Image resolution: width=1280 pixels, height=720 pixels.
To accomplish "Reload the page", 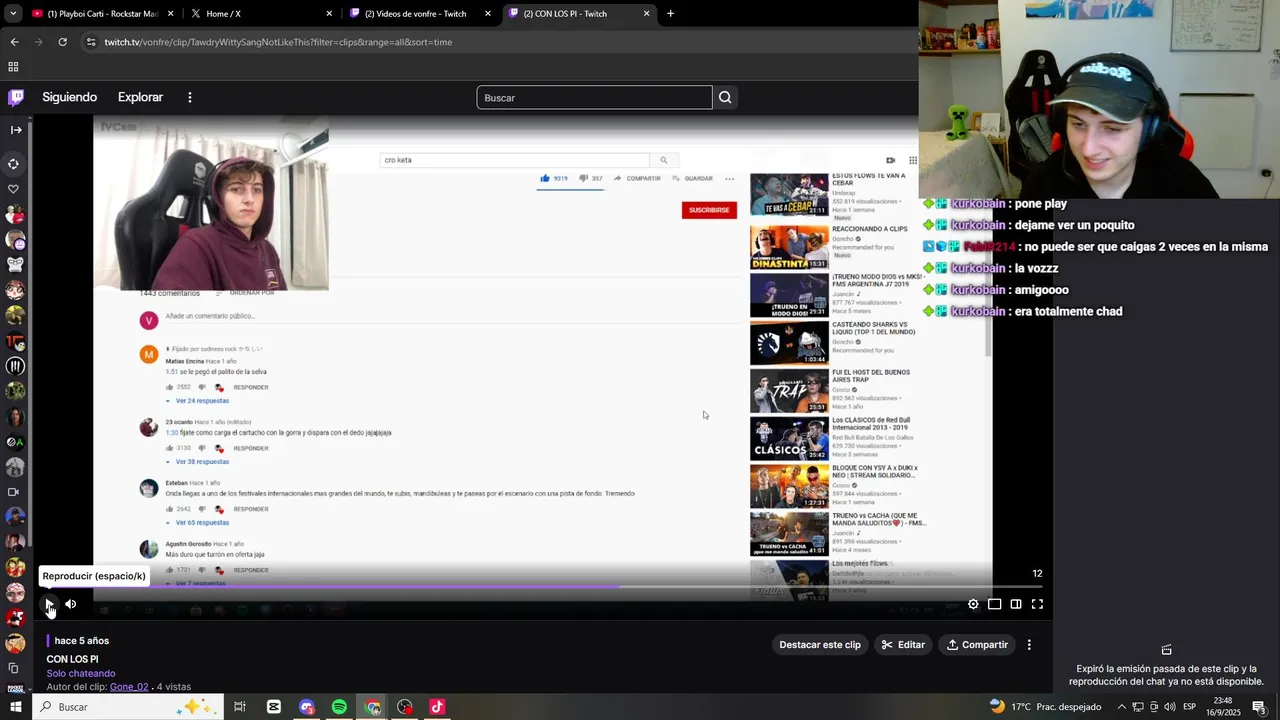I will click(62, 42).
